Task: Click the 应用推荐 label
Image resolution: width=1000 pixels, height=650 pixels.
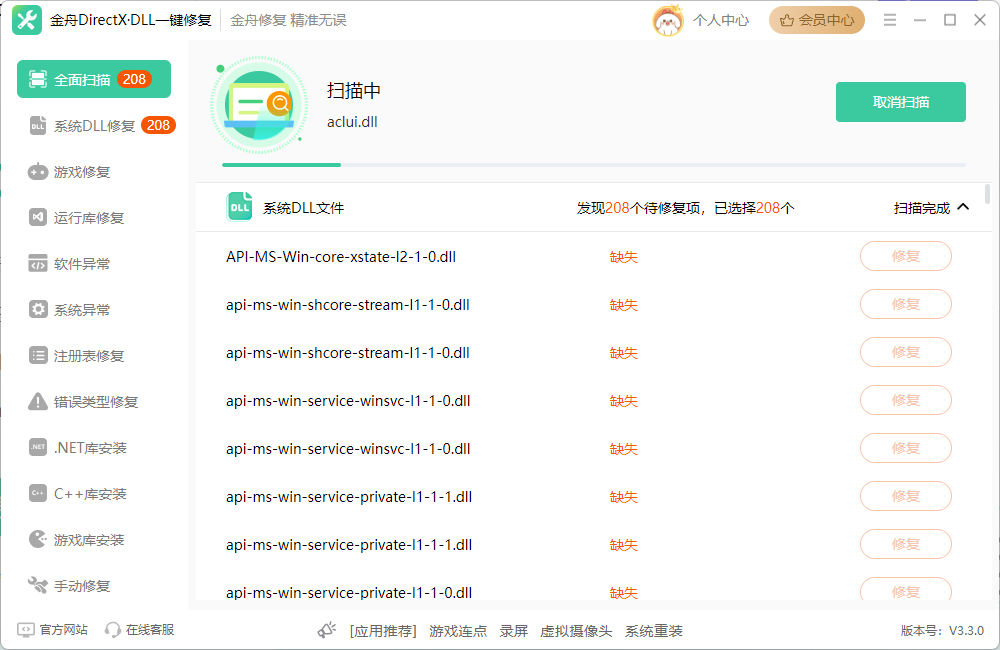Action: pyautogui.click(x=383, y=631)
